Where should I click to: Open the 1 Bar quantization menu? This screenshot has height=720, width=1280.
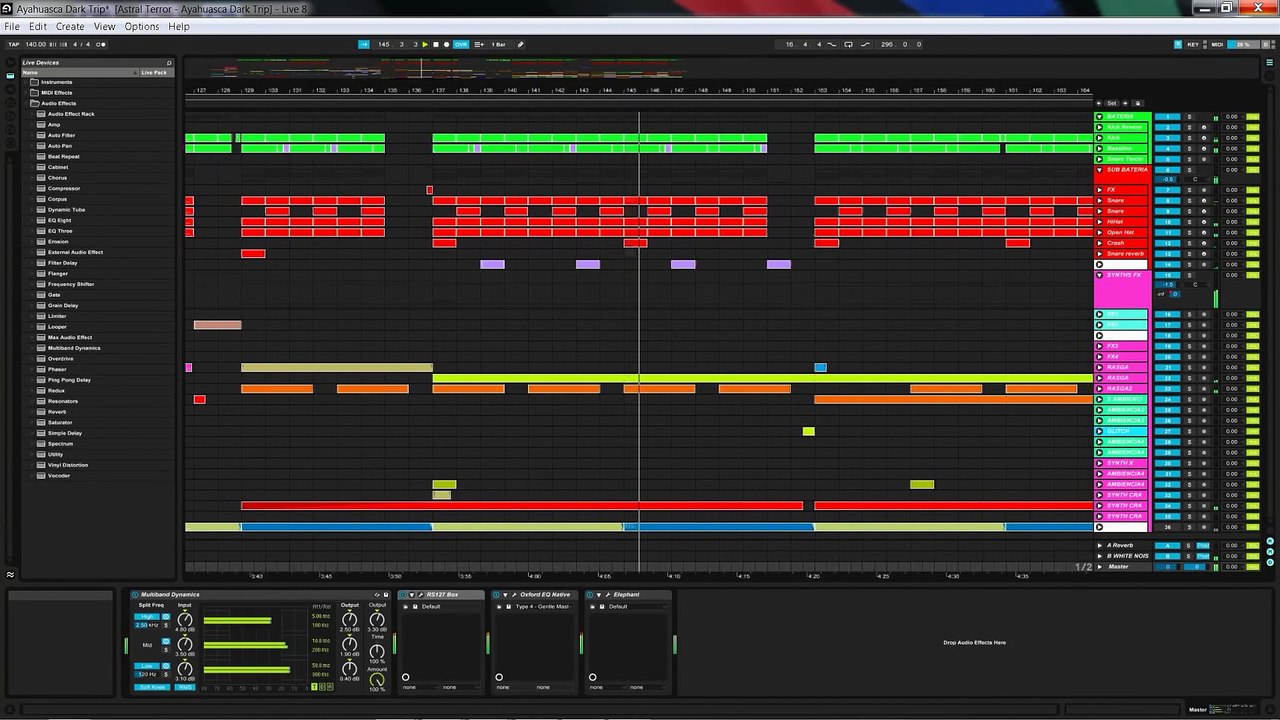click(x=498, y=44)
